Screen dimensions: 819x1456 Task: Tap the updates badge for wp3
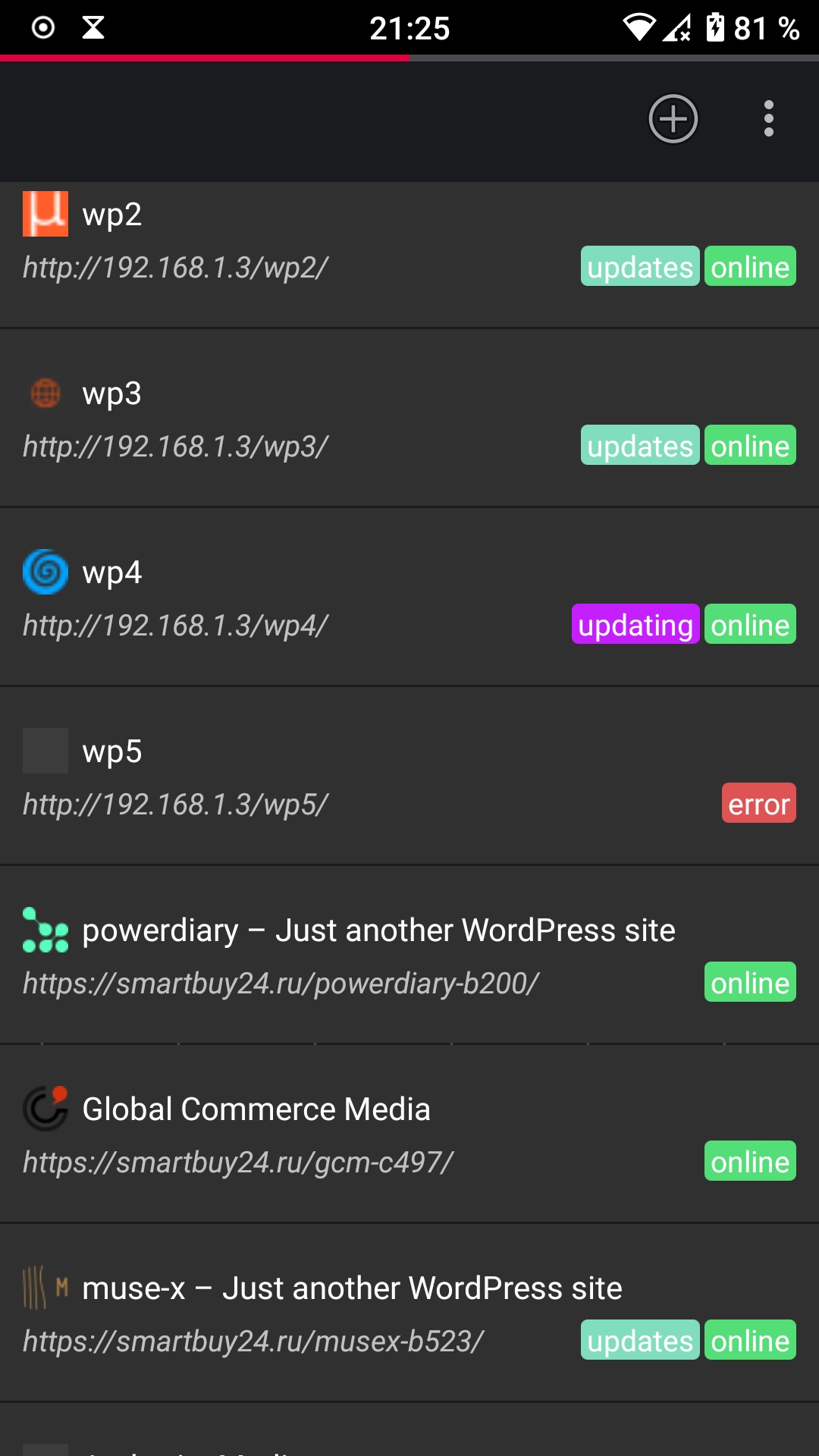click(x=640, y=446)
